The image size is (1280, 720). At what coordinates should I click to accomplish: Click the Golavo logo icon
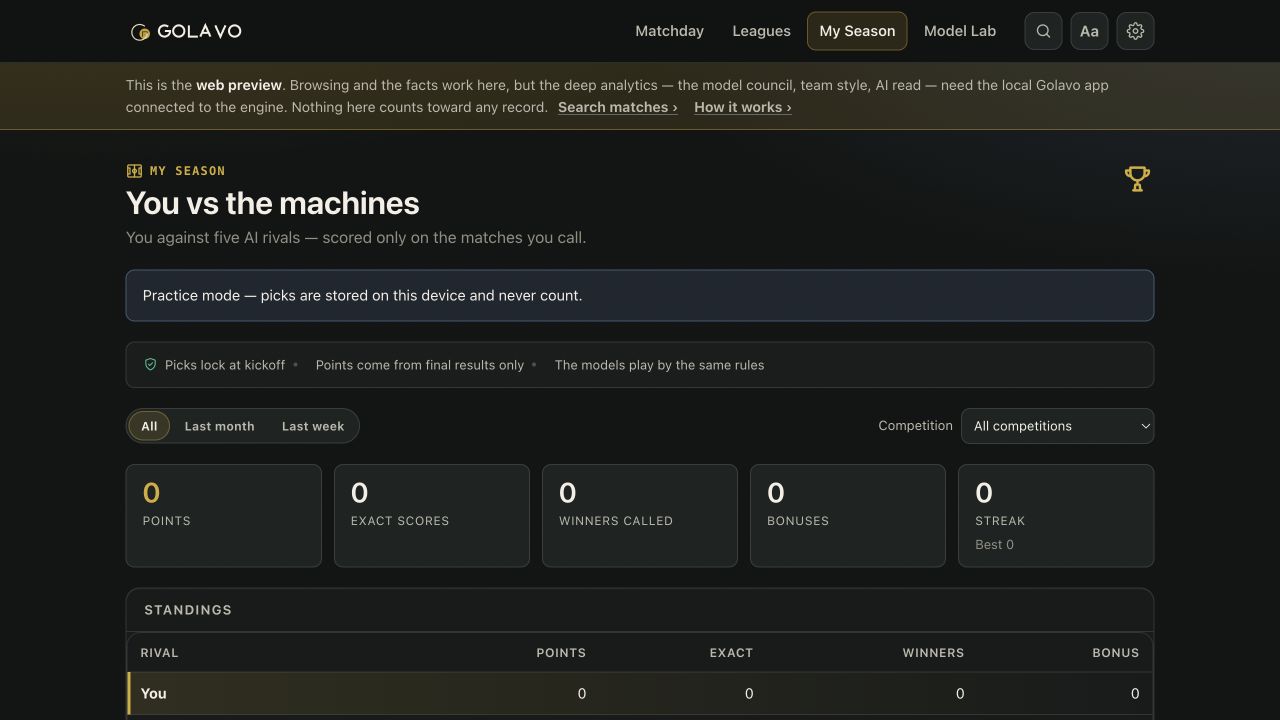141,32
